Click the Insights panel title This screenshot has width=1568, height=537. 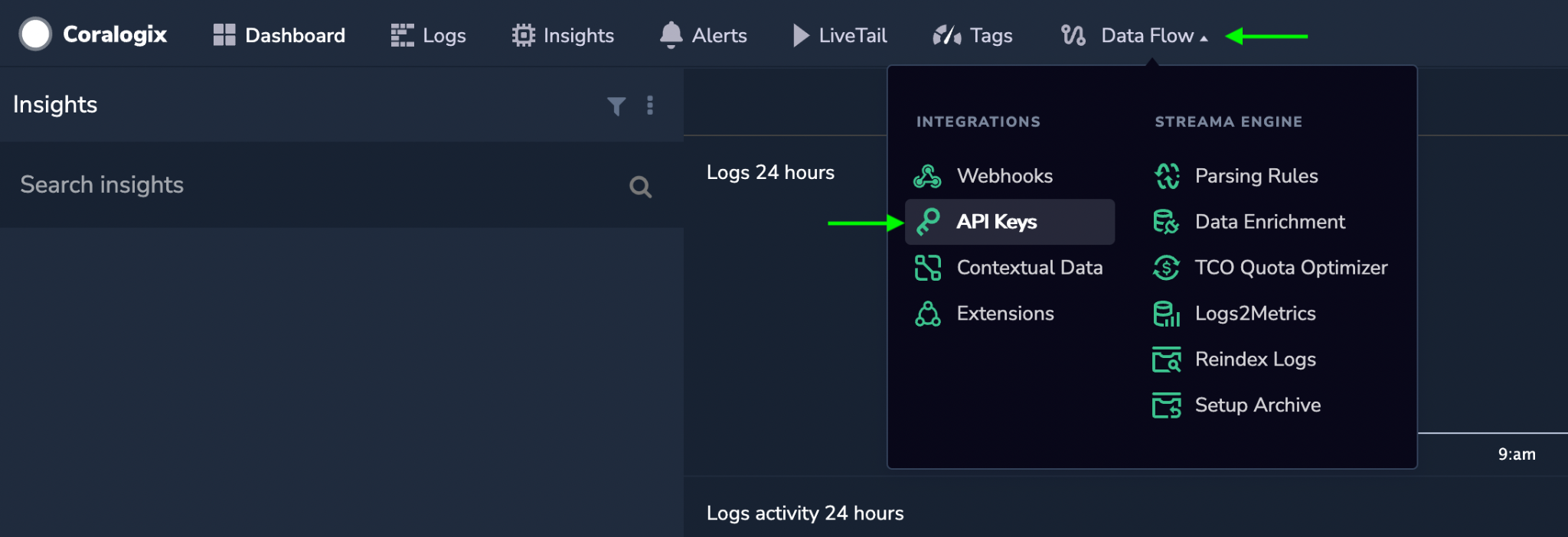pyautogui.click(x=55, y=105)
